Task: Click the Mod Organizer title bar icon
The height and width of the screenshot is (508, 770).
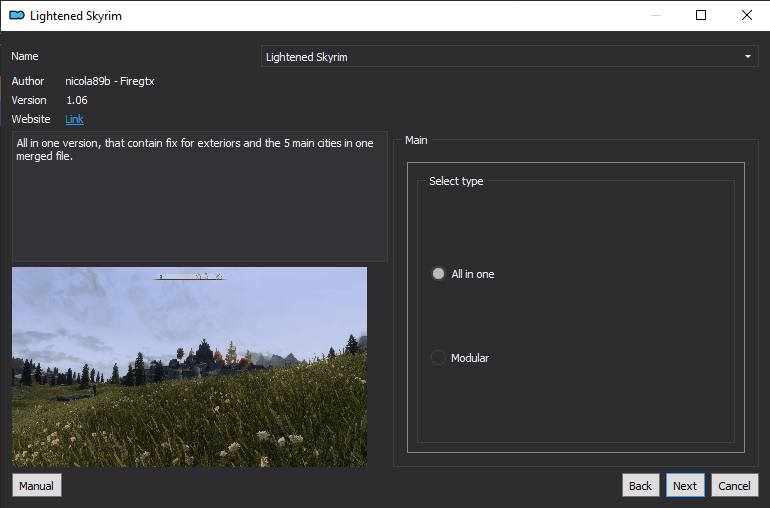Action: (17, 15)
